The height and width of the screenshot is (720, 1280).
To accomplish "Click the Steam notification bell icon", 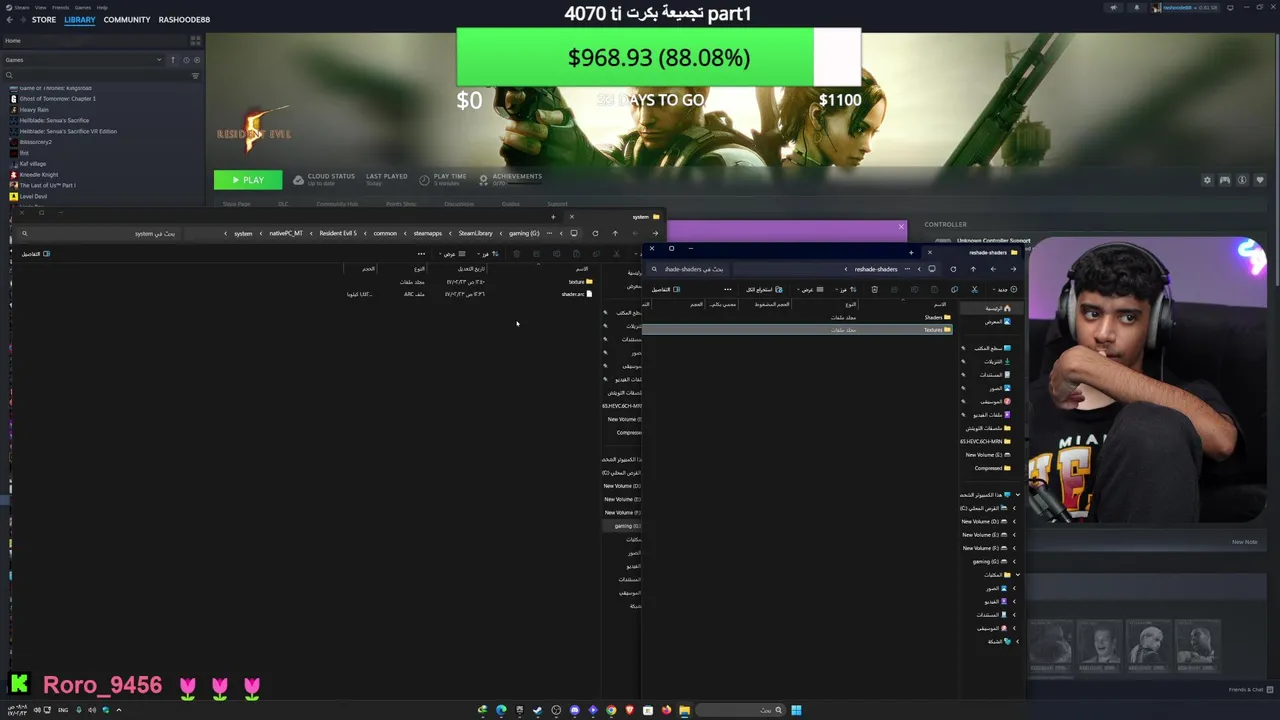I will pos(1136,7).
